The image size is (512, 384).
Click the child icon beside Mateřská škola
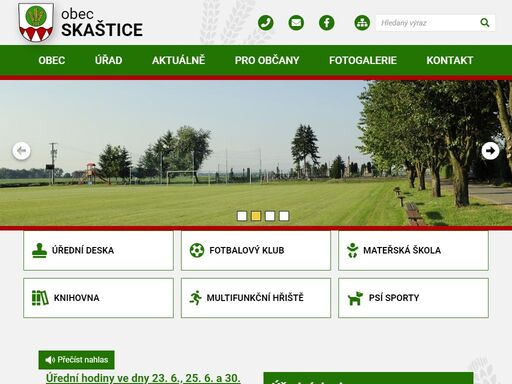pyautogui.click(x=352, y=250)
